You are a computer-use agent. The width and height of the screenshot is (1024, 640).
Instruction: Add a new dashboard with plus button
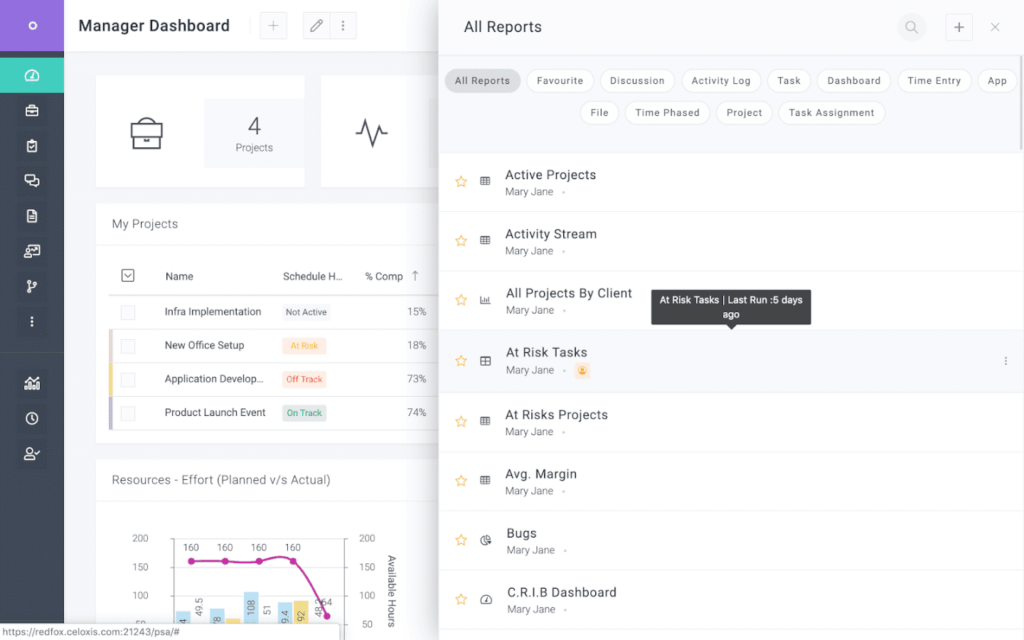[273, 26]
